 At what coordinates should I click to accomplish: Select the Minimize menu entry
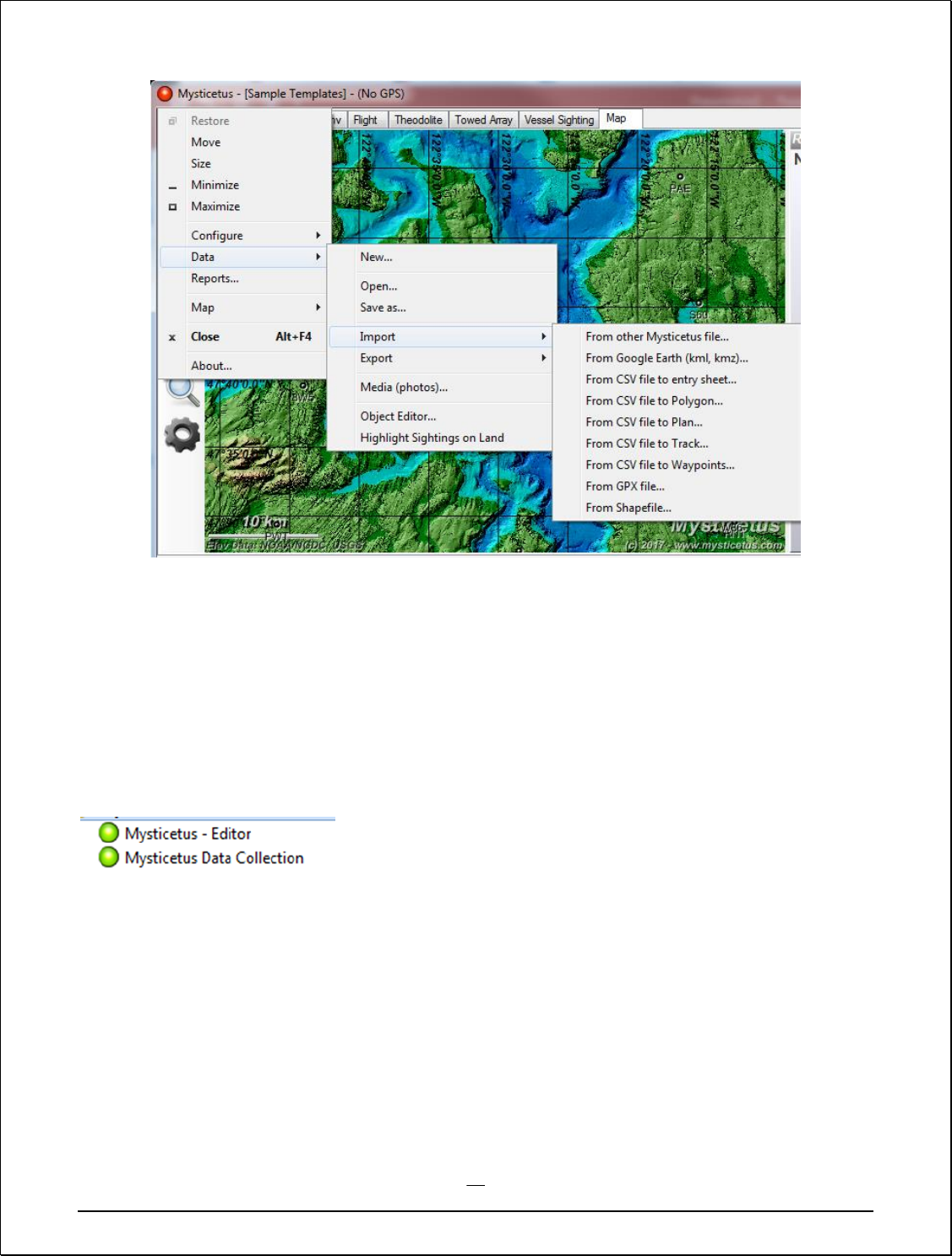(244, 185)
